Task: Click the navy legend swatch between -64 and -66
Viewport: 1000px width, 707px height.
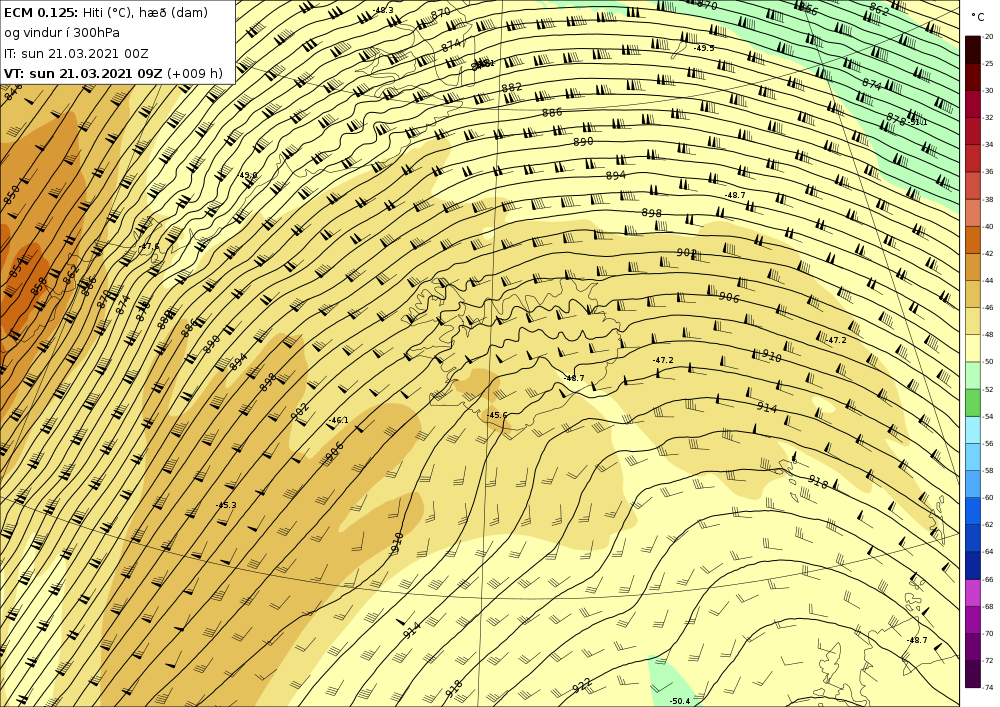Action: (973, 565)
